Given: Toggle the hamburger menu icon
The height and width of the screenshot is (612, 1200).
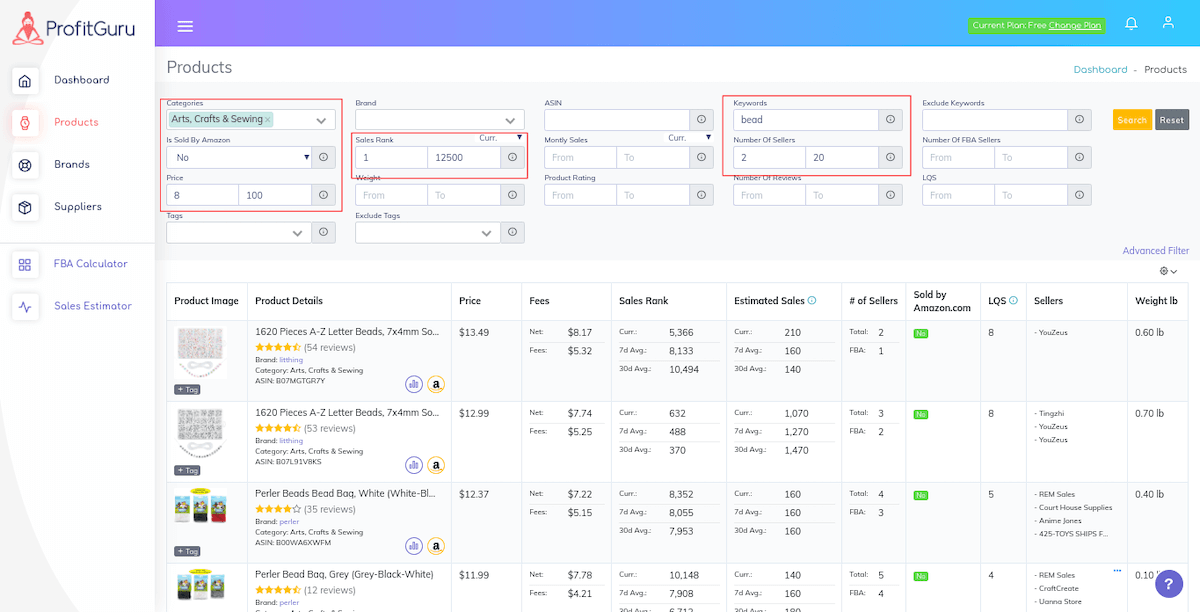Looking at the screenshot, I should click(x=185, y=26).
